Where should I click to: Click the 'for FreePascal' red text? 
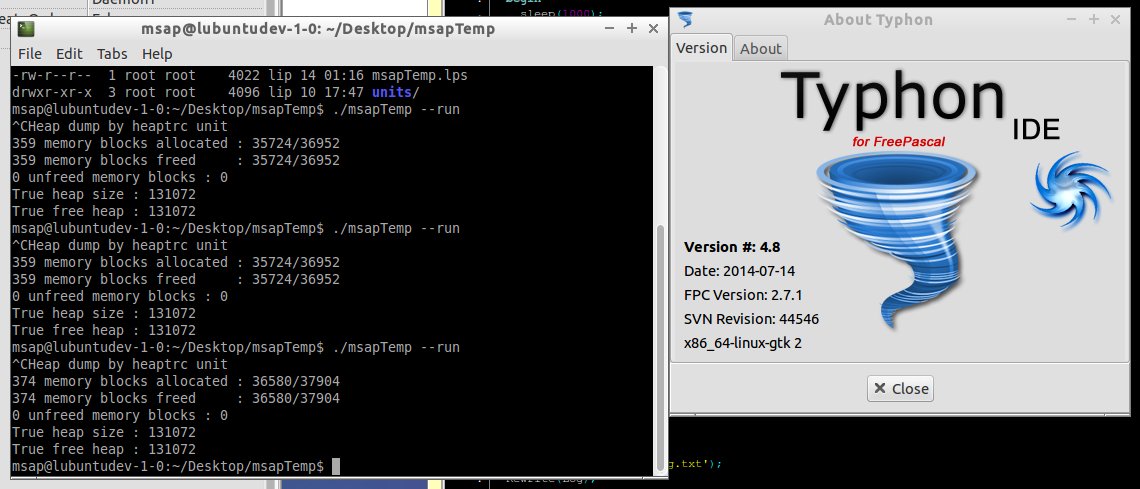(x=899, y=142)
